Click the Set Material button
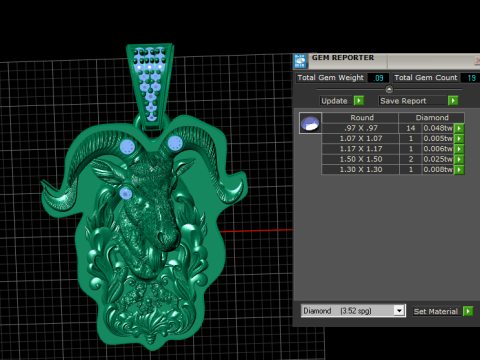This screenshot has width=480, height=360. click(436, 311)
